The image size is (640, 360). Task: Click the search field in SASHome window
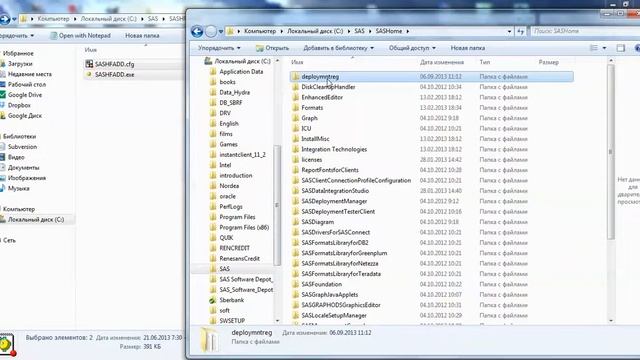[584, 31]
